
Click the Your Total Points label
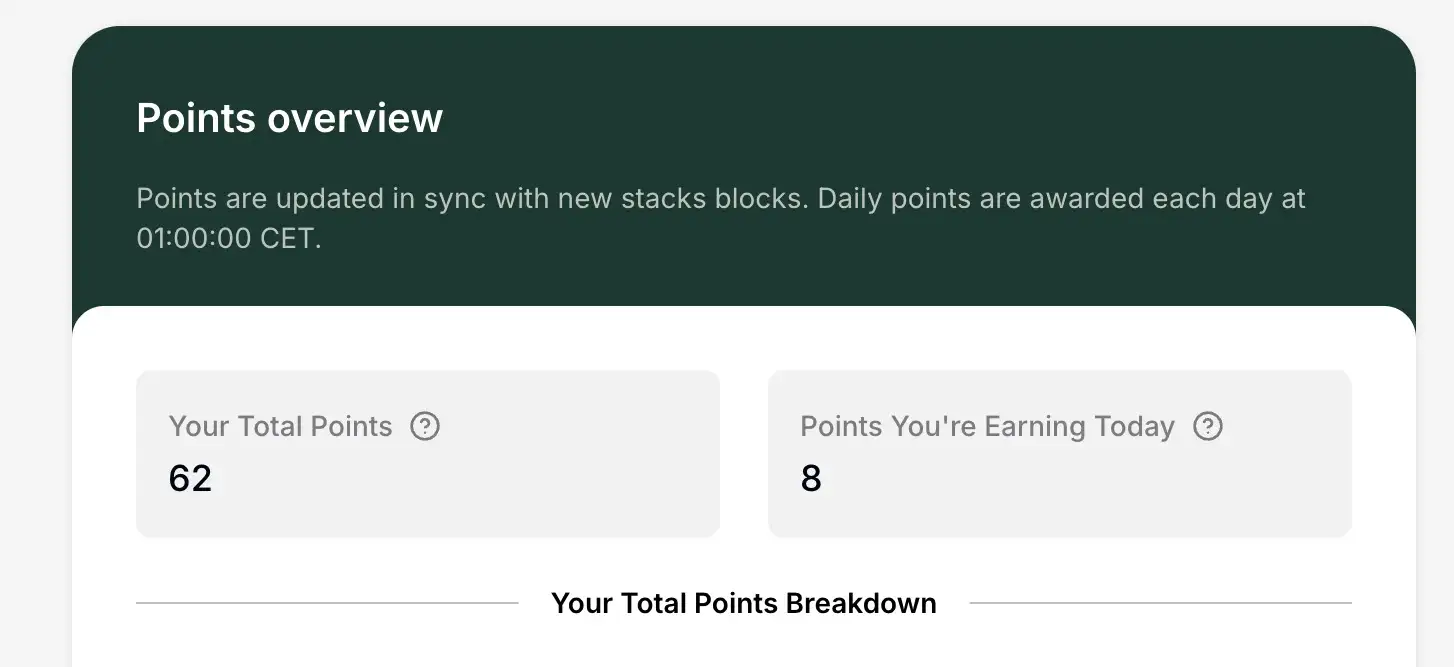tap(280, 427)
